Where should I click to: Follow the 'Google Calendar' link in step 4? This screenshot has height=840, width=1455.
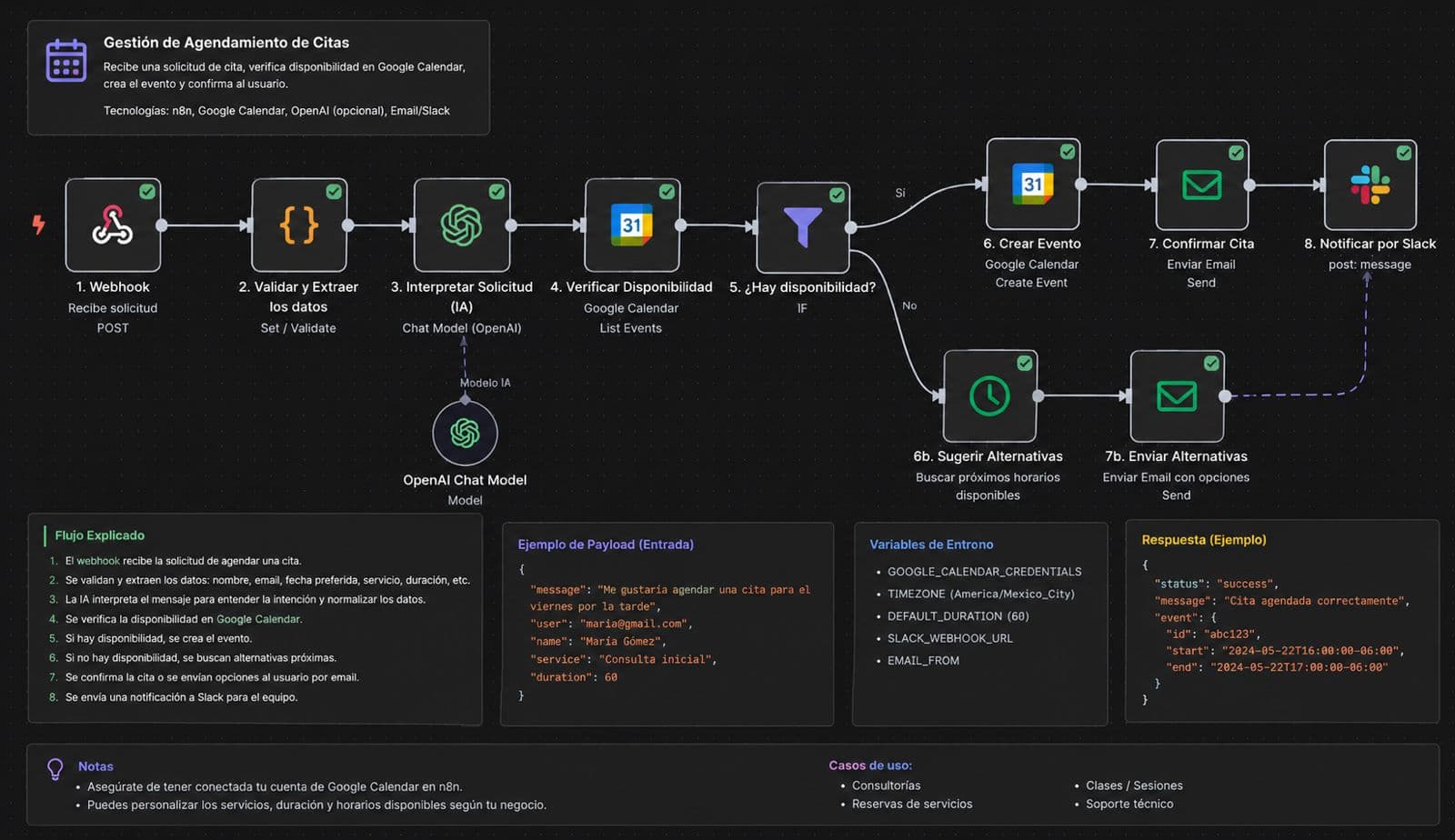pos(258,619)
